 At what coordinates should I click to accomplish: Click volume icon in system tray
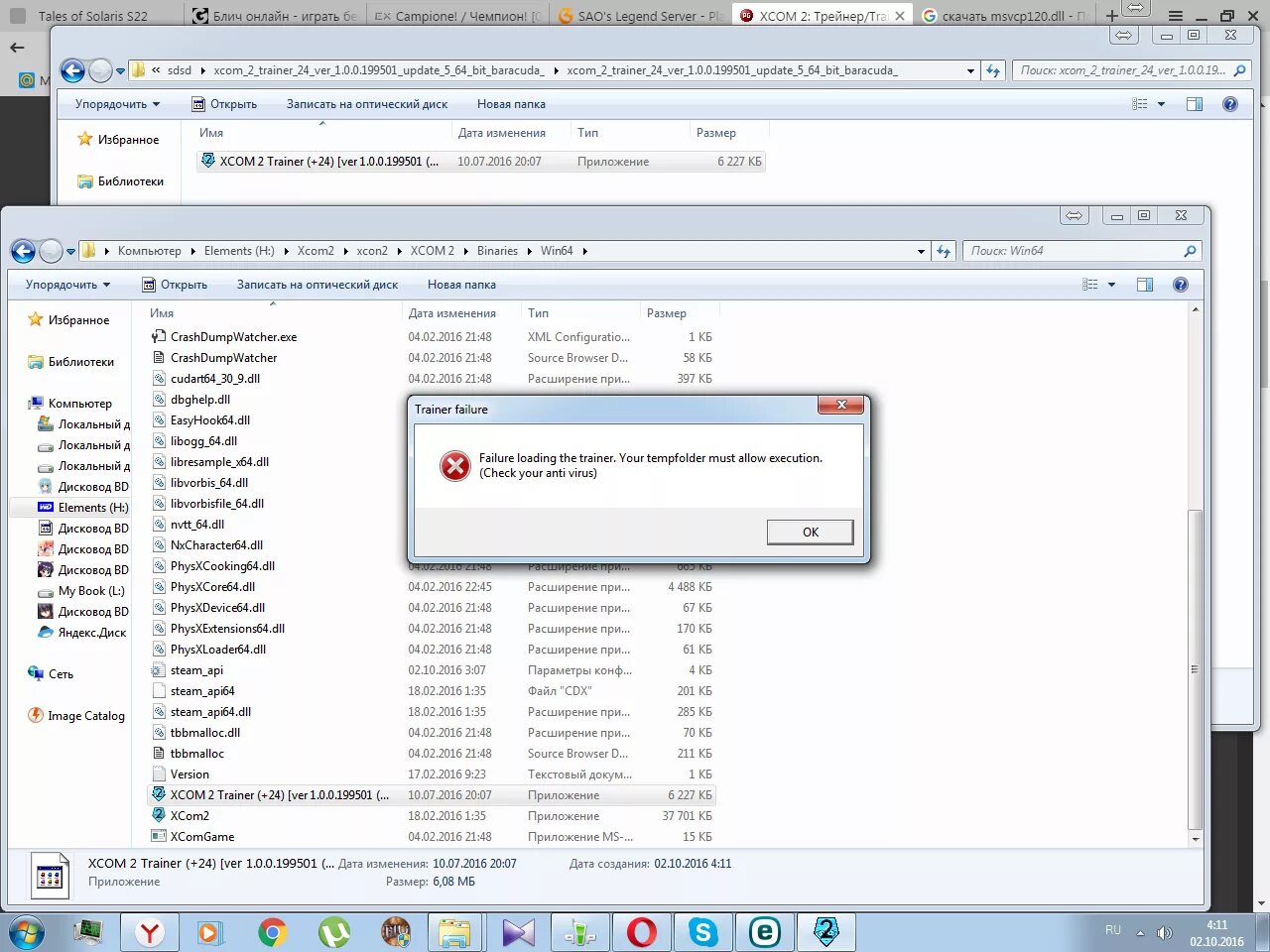point(1165,933)
